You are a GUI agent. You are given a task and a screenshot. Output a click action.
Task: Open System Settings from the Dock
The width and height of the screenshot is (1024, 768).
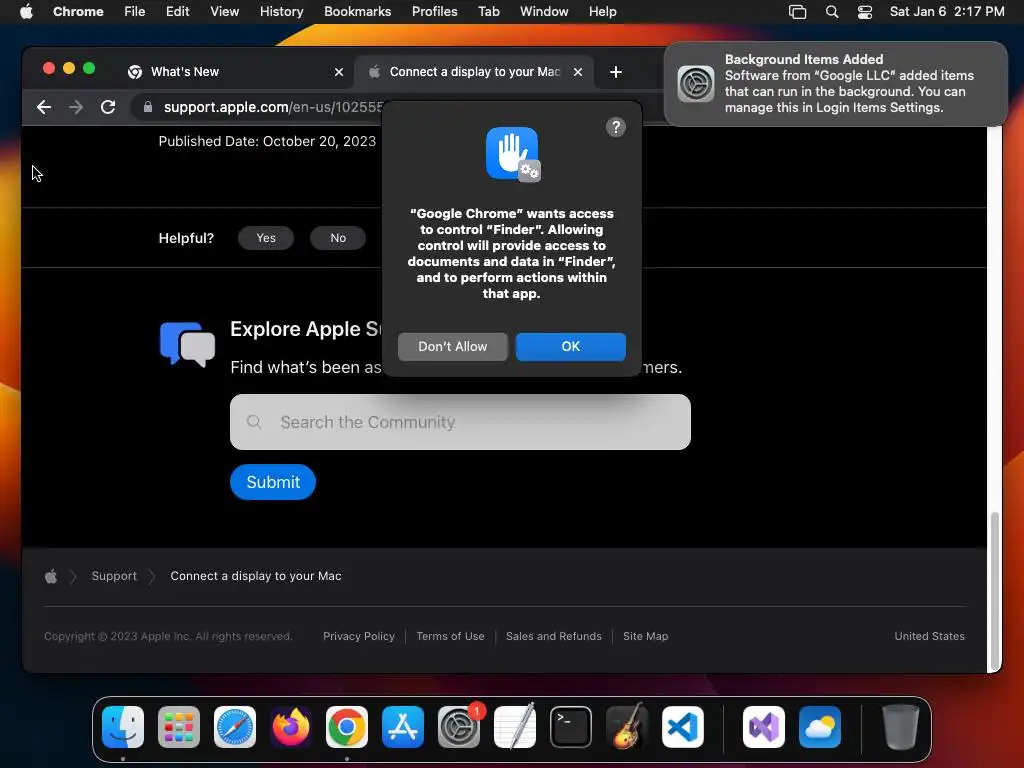(458, 727)
